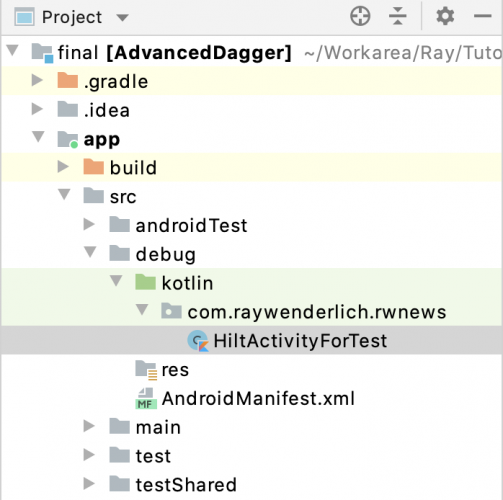Open the gear settings for Project panel
Viewport: 503px width, 500px height.
(x=445, y=16)
